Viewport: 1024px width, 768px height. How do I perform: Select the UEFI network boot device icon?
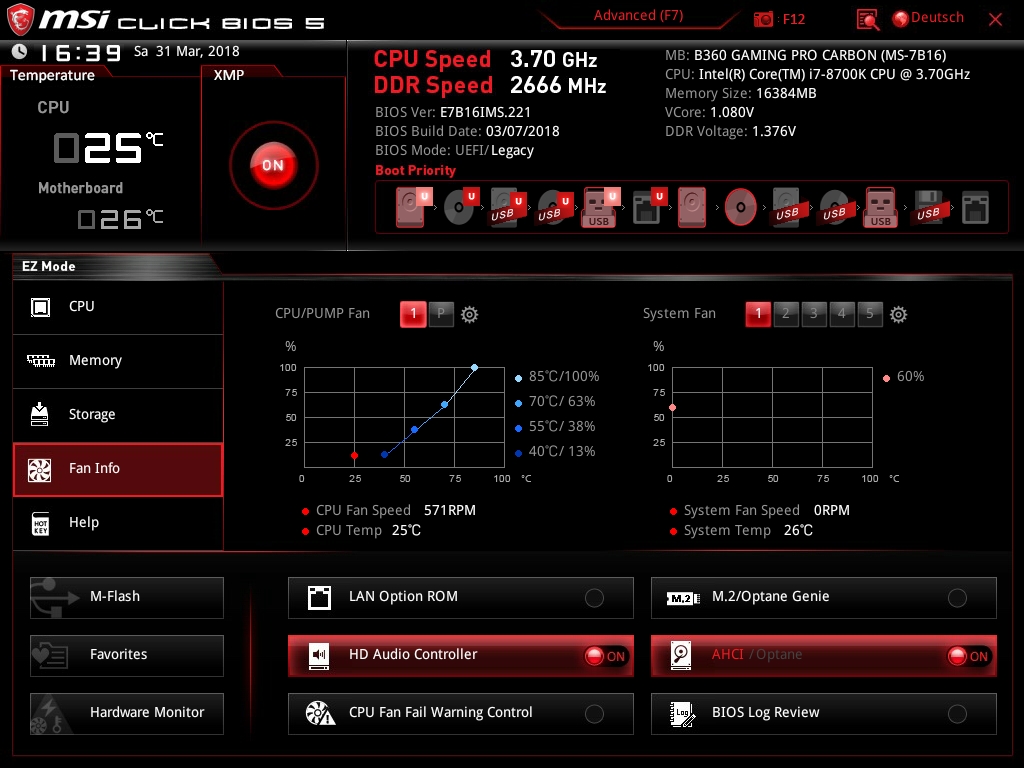pos(649,207)
